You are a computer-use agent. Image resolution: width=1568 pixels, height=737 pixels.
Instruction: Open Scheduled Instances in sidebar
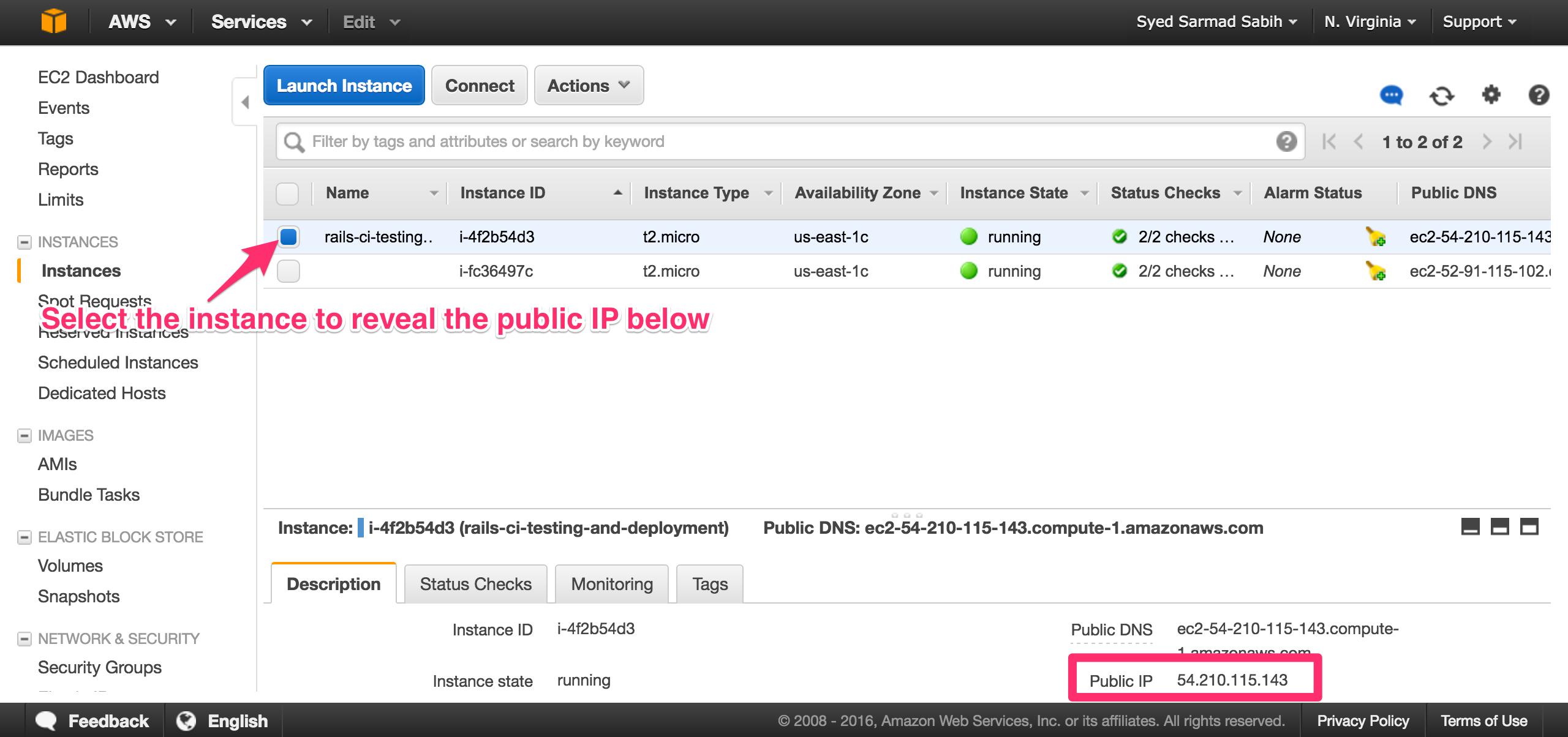pyautogui.click(x=118, y=362)
